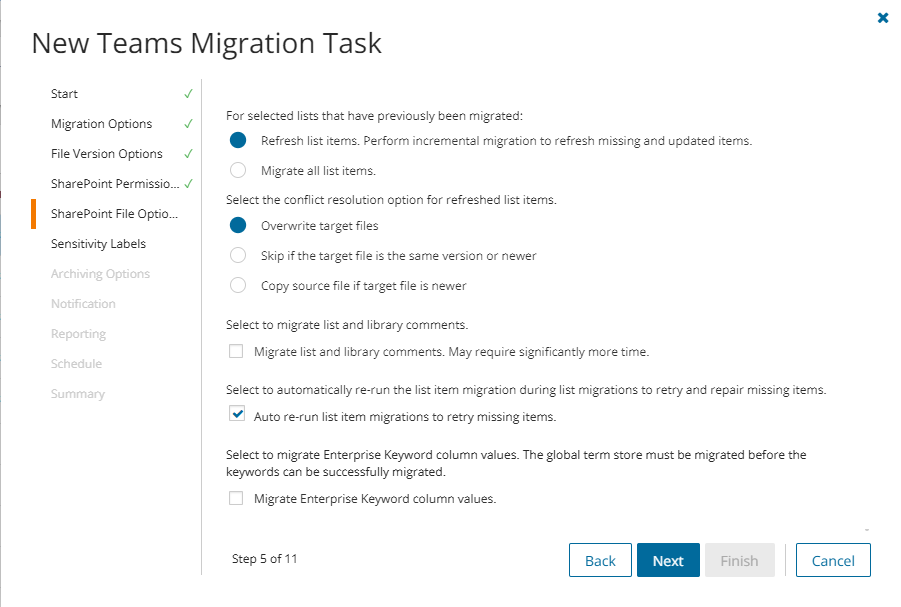This screenshot has height=607, width=901.
Task: Click the Back button
Action: coord(600,560)
